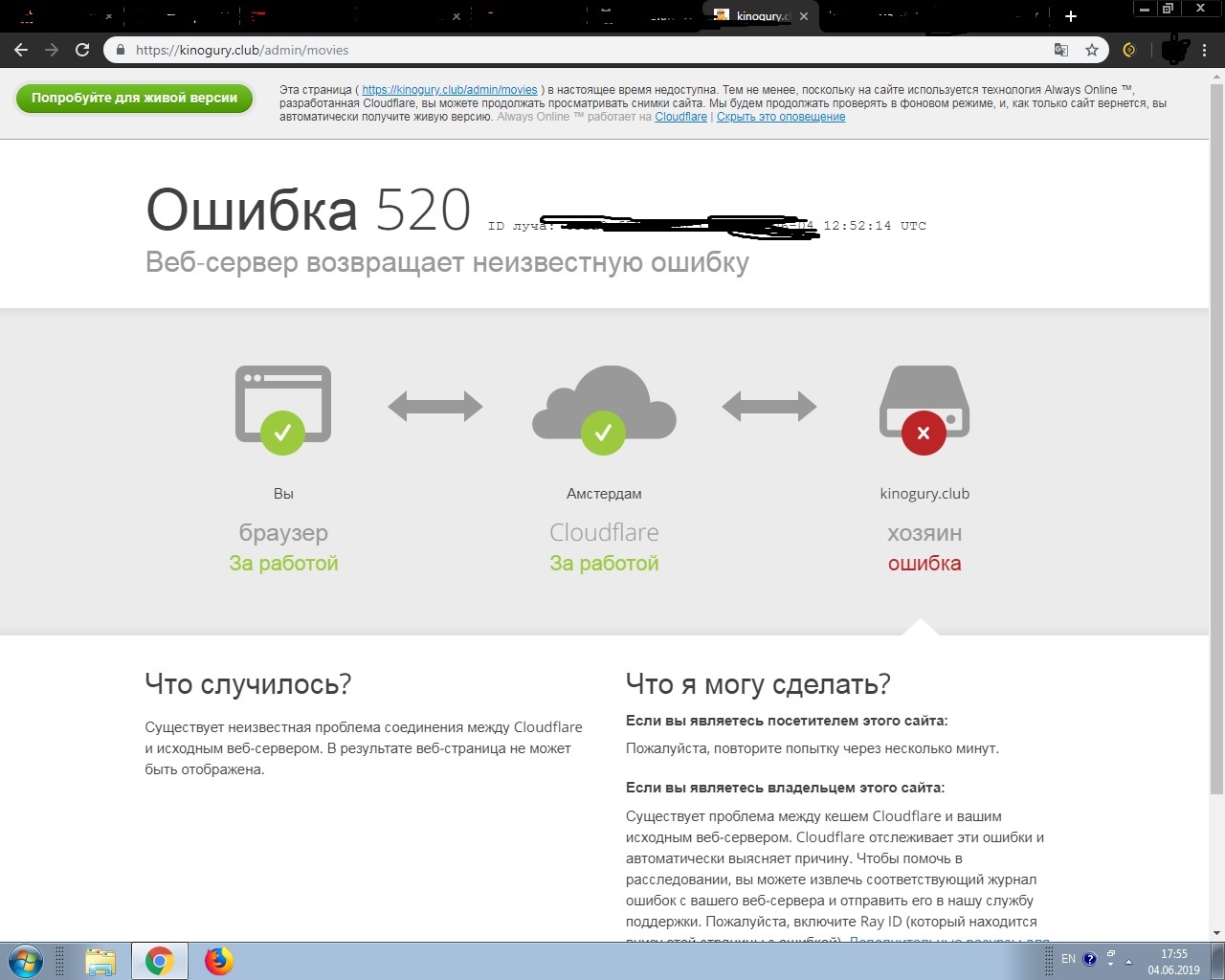Open the kinogury.club/admin/movies link in the banner
Image resolution: width=1225 pixels, height=980 pixels.
coord(450,90)
